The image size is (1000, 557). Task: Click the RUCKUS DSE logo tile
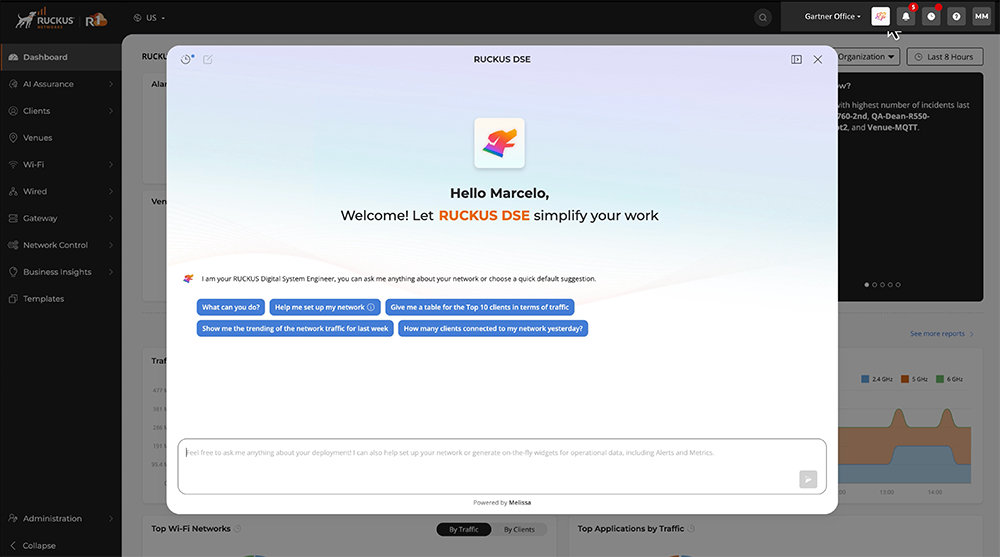pyautogui.click(x=499, y=143)
